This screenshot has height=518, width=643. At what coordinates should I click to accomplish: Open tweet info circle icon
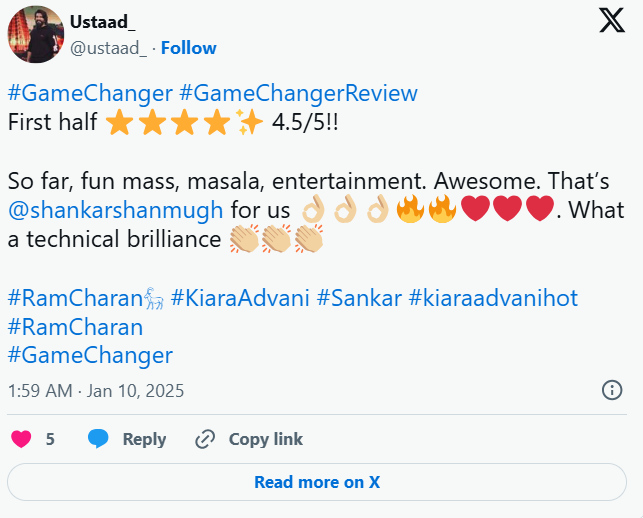pyautogui.click(x=612, y=390)
